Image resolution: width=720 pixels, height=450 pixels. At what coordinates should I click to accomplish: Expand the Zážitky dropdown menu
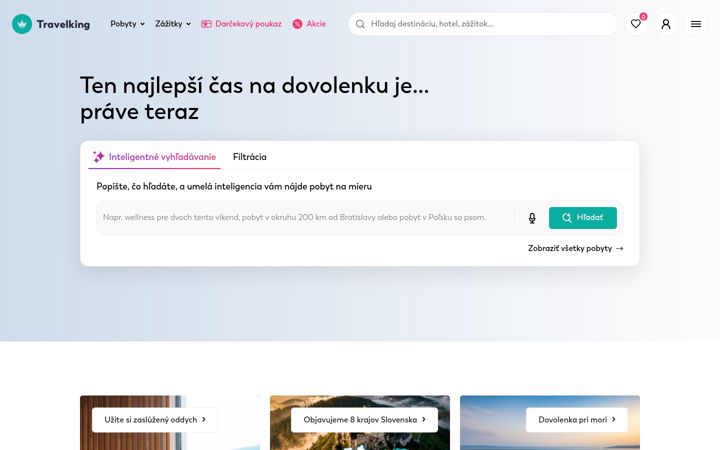click(x=173, y=24)
